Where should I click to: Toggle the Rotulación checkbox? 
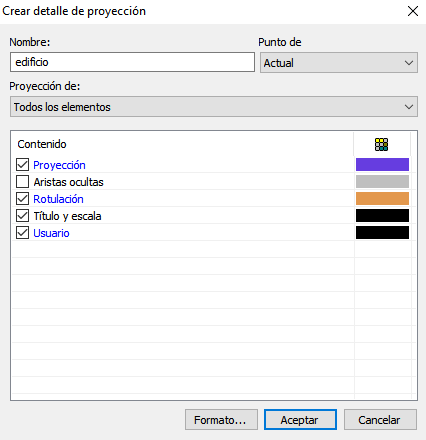tap(22, 199)
